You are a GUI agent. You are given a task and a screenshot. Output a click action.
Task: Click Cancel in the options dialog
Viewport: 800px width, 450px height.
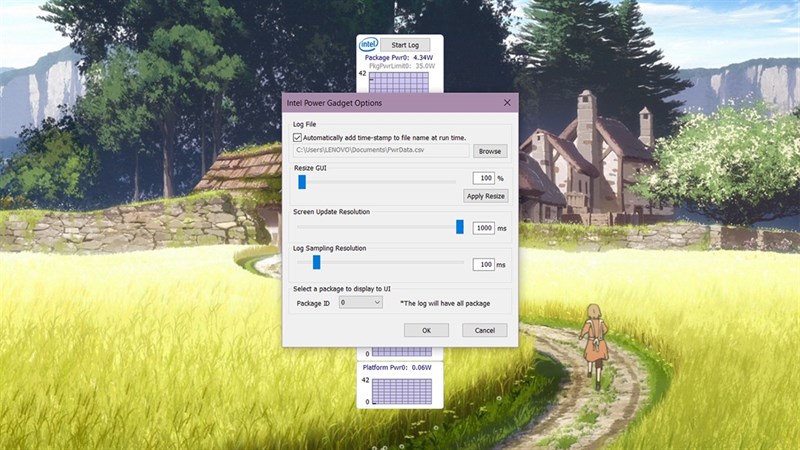point(485,330)
